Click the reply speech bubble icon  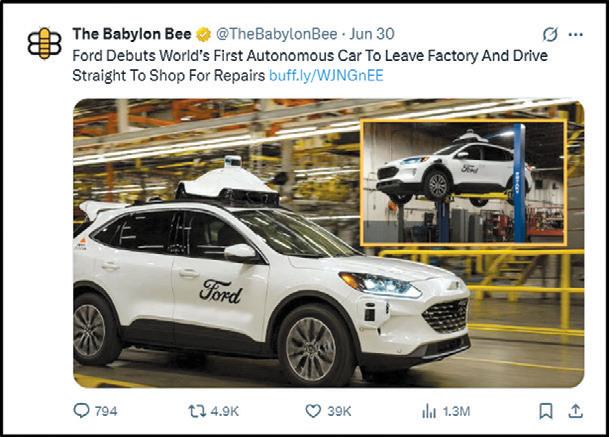[x=82, y=411]
